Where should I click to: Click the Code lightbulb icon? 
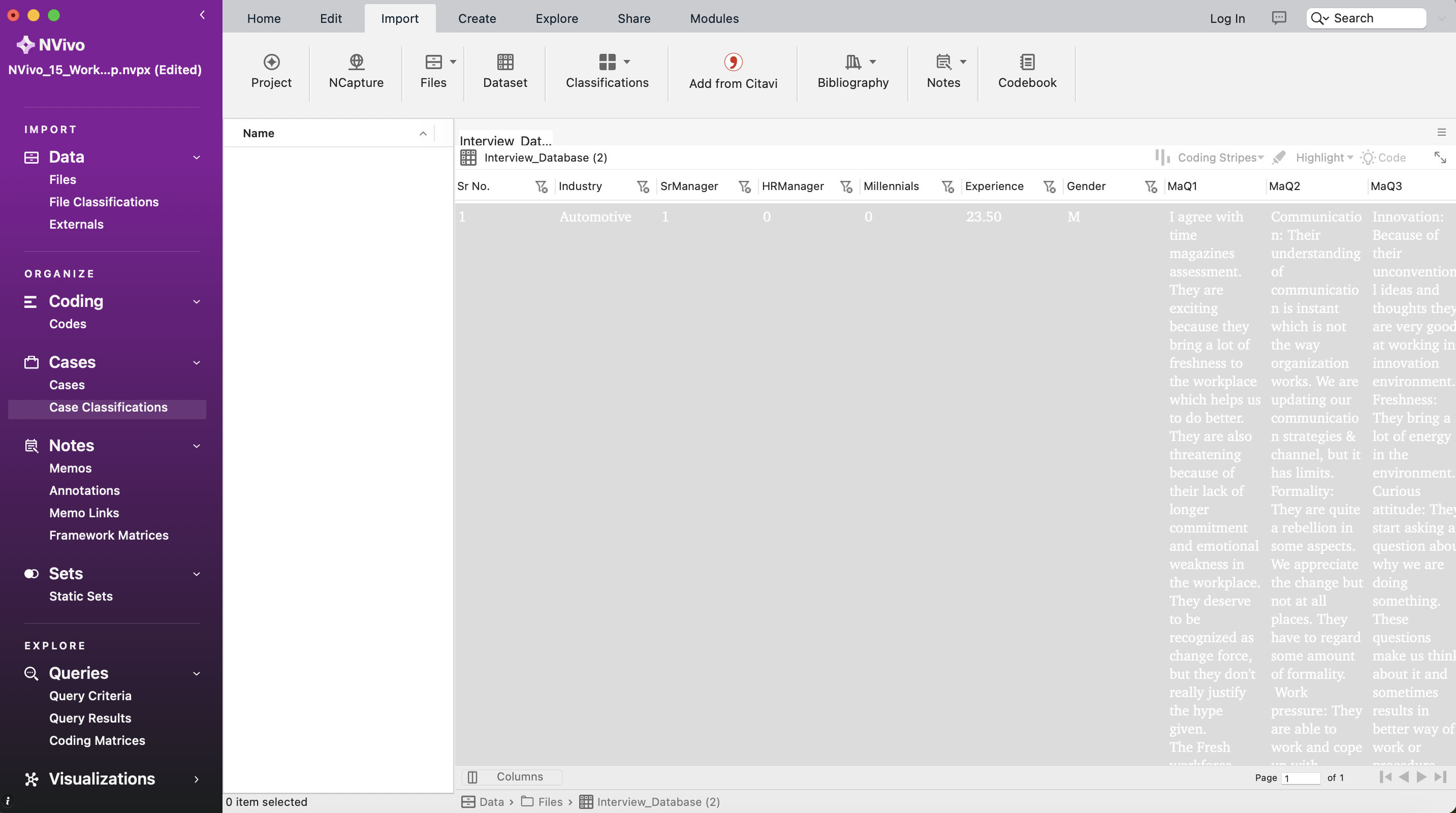pyautogui.click(x=1367, y=157)
